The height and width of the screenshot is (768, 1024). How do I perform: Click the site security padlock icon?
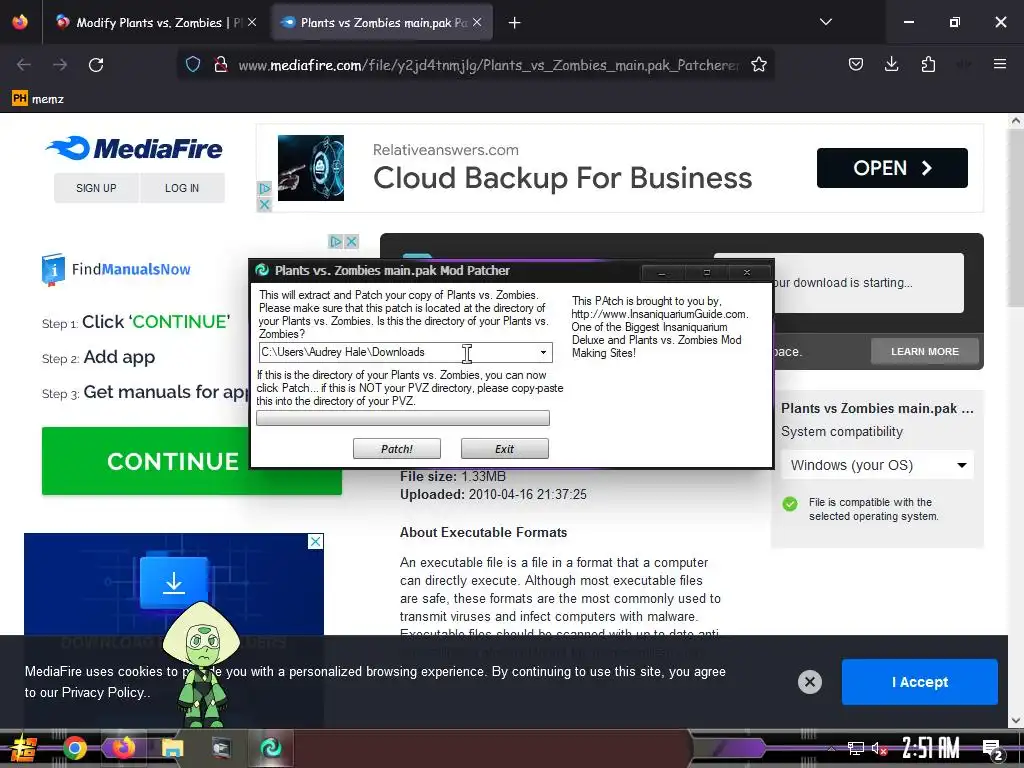[221, 65]
